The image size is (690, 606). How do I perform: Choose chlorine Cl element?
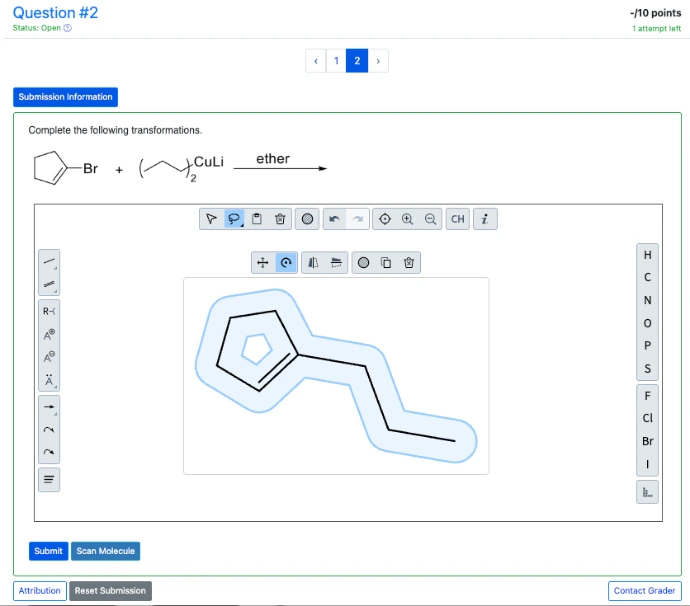pyautogui.click(x=647, y=418)
